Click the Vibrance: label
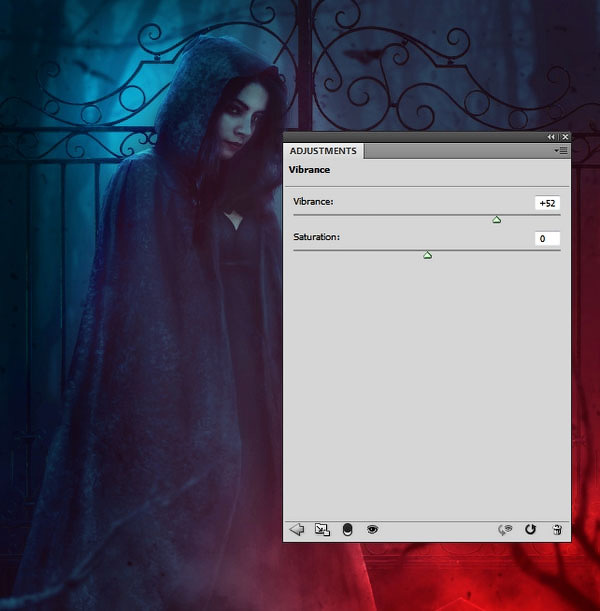The height and width of the screenshot is (611, 600). (313, 201)
